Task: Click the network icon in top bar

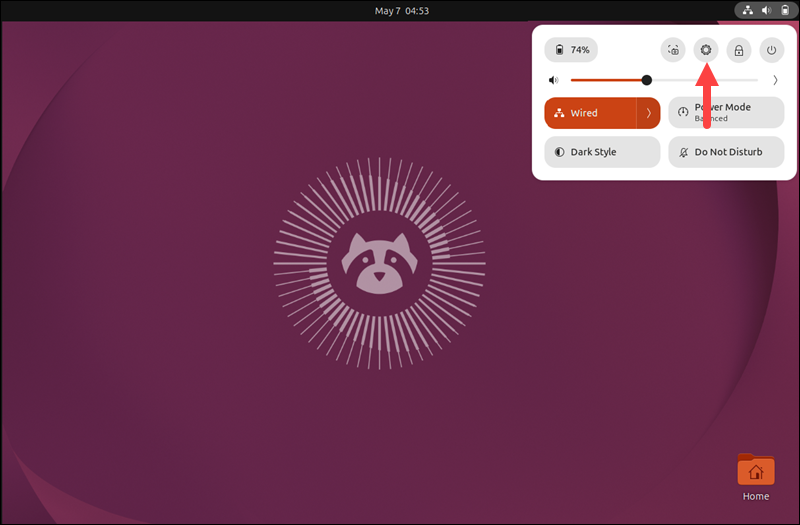Action: click(748, 10)
